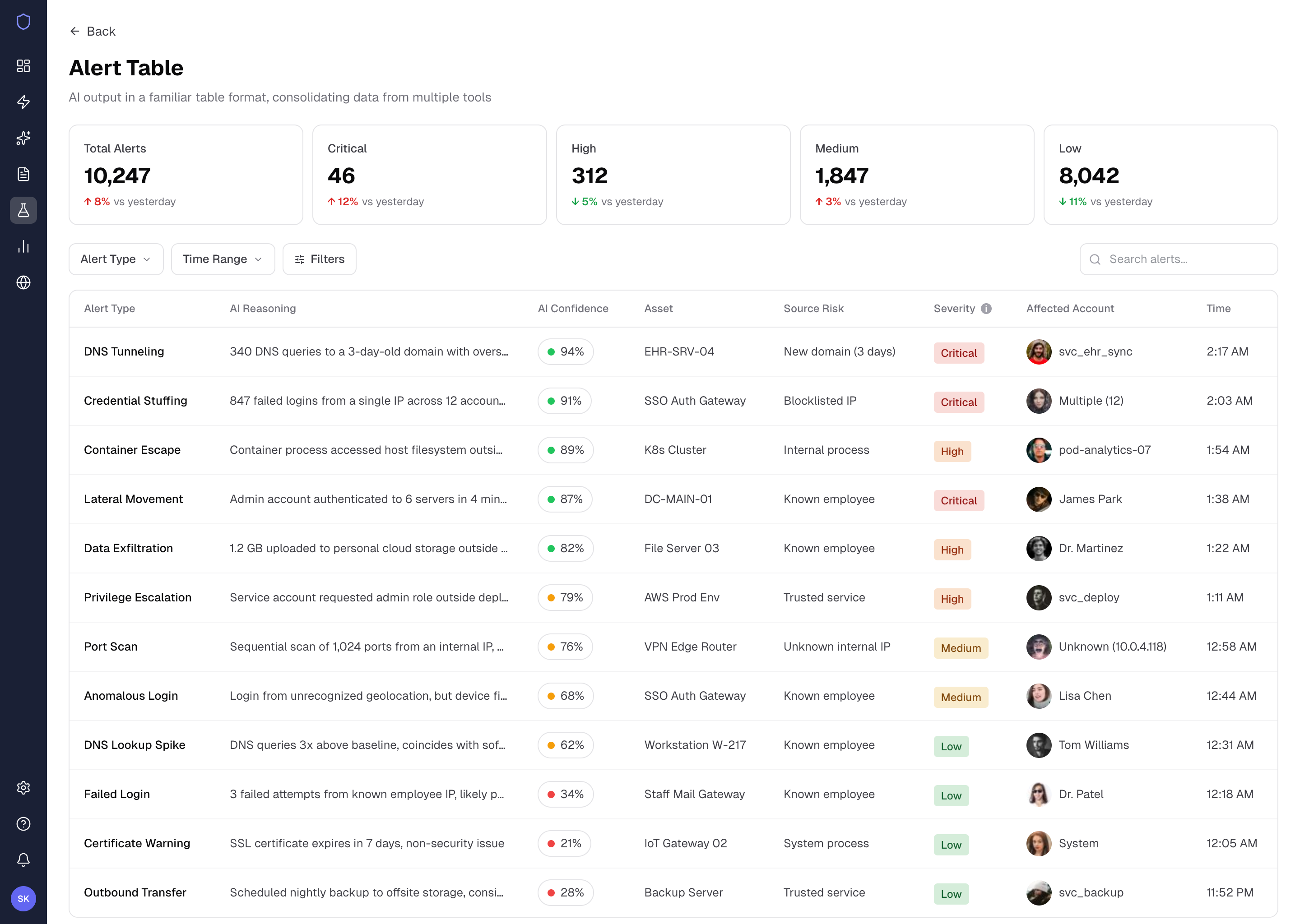Image resolution: width=1300 pixels, height=924 pixels.
Task: Open the SK user avatar menu
Action: (x=23, y=898)
